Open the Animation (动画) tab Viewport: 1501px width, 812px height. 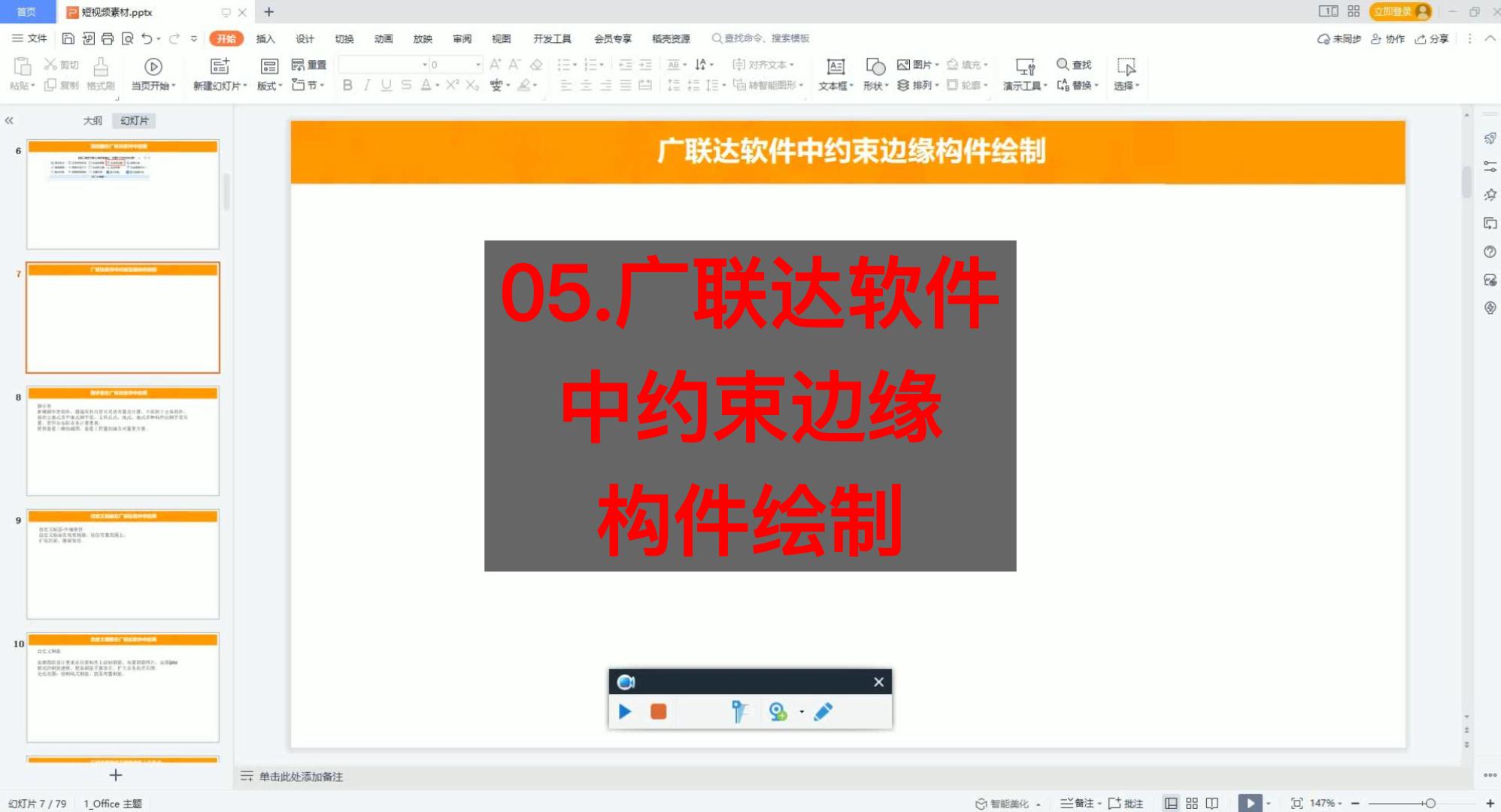[x=384, y=38]
